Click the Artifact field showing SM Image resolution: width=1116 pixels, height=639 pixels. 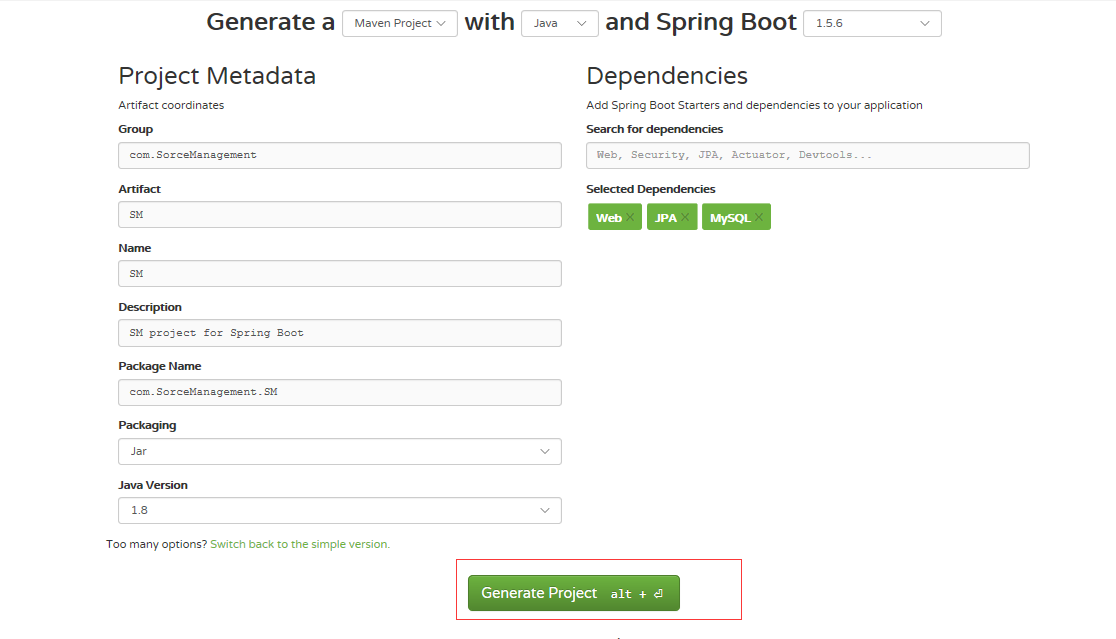(340, 214)
